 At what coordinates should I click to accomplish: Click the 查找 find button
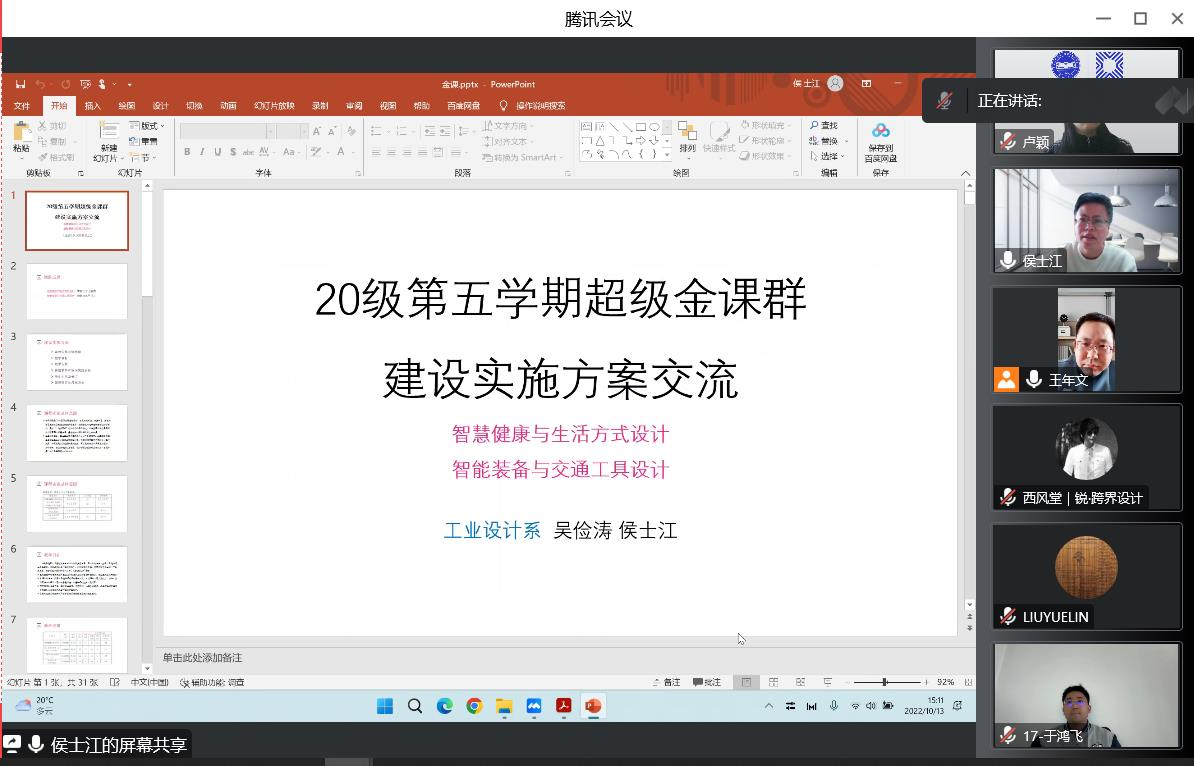[825, 125]
